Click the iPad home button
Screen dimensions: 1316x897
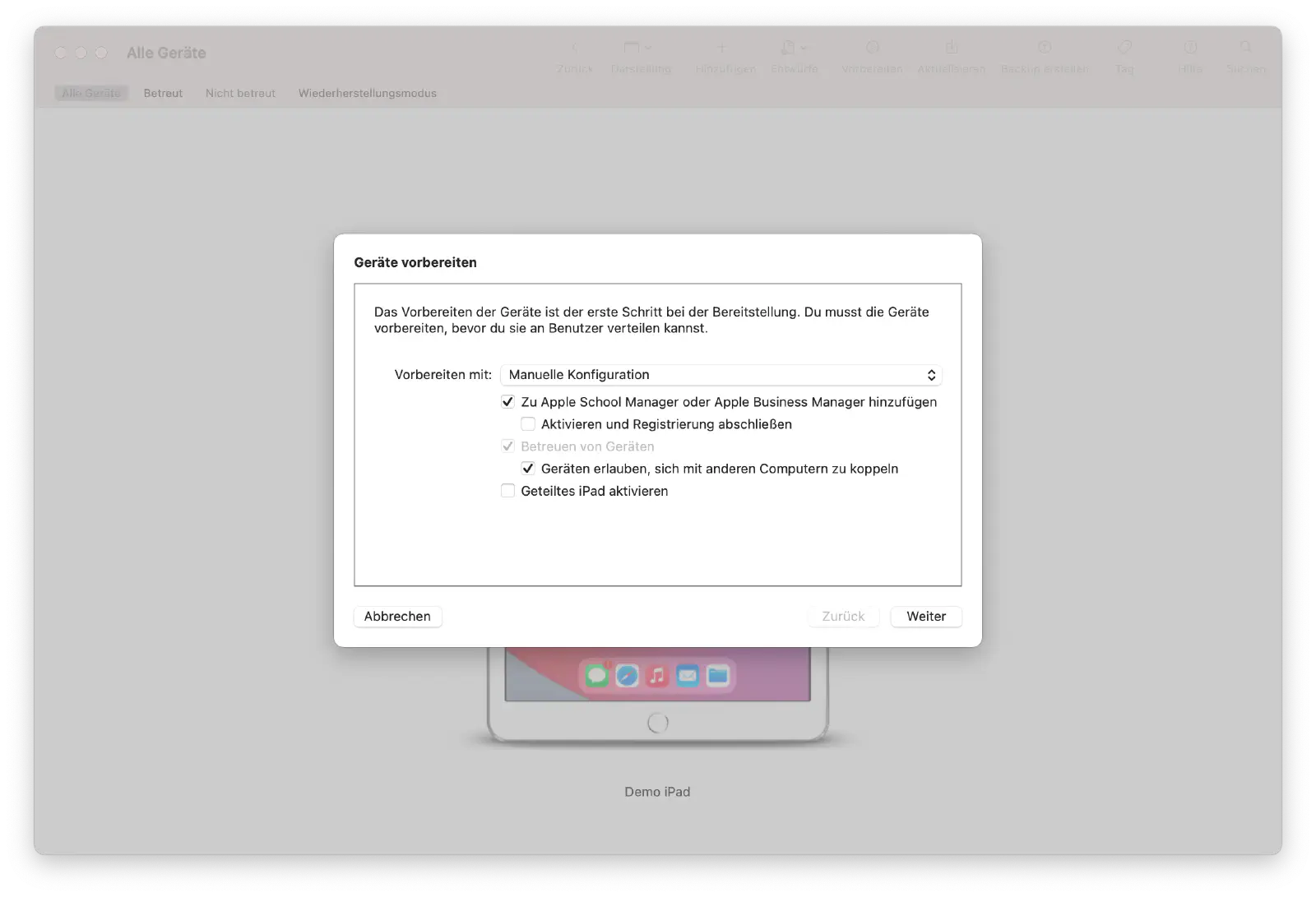pos(658,723)
